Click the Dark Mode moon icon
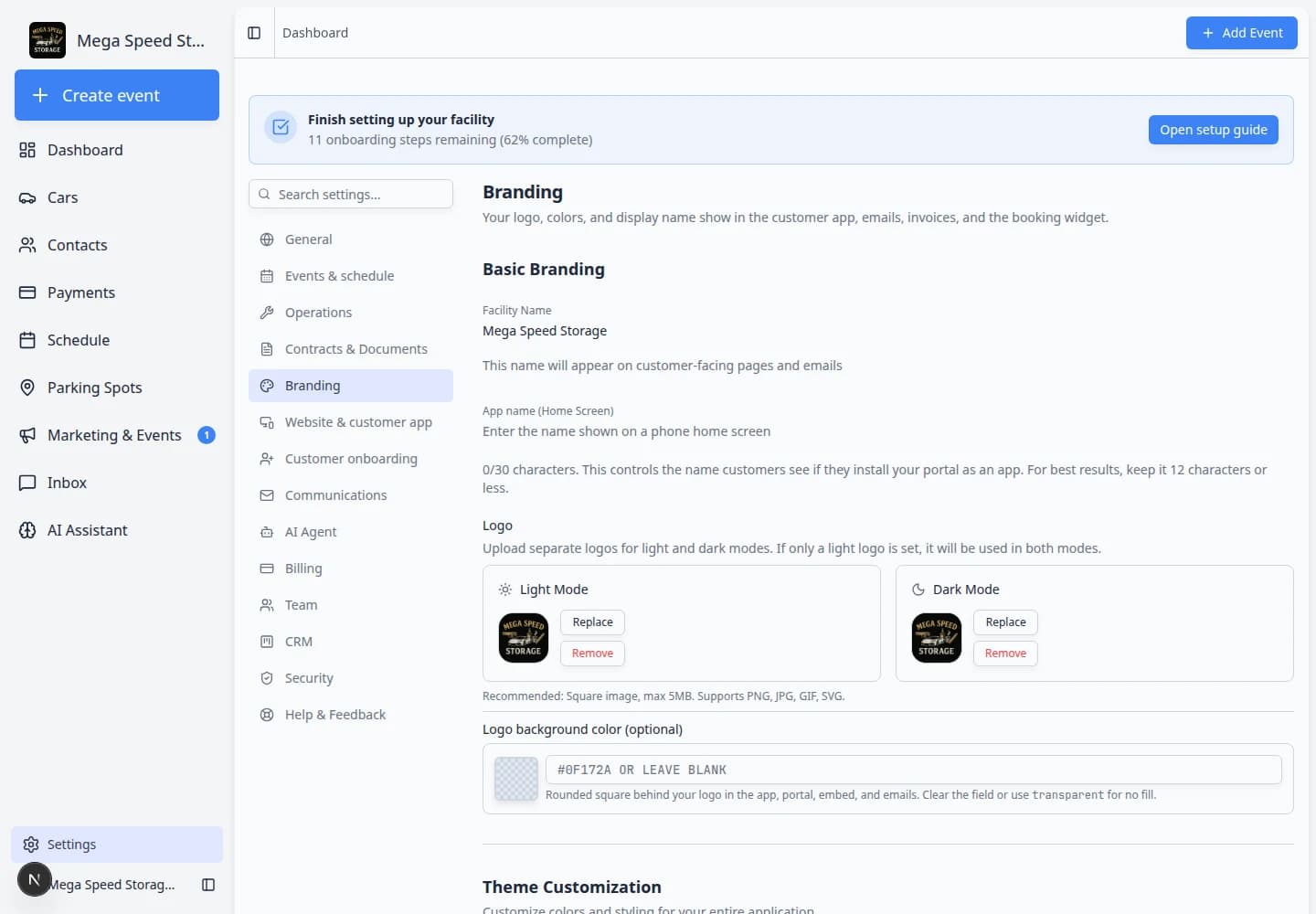This screenshot has height=914, width=1316. coord(918,590)
